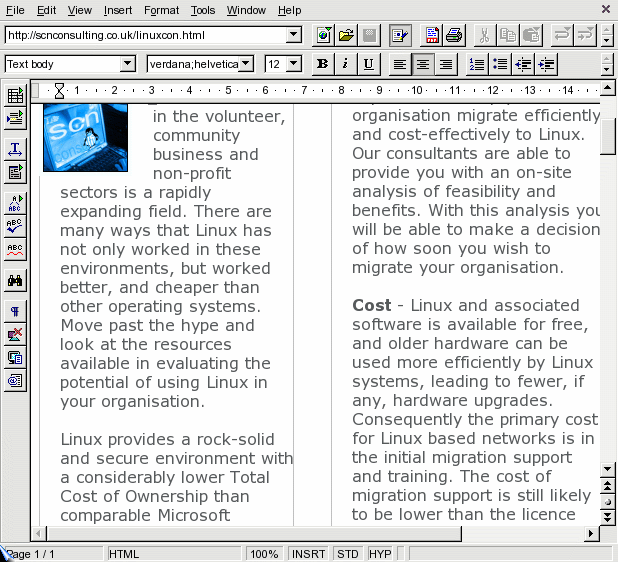618x562 pixels.
Task: Open the Edit menu
Action: (46, 10)
